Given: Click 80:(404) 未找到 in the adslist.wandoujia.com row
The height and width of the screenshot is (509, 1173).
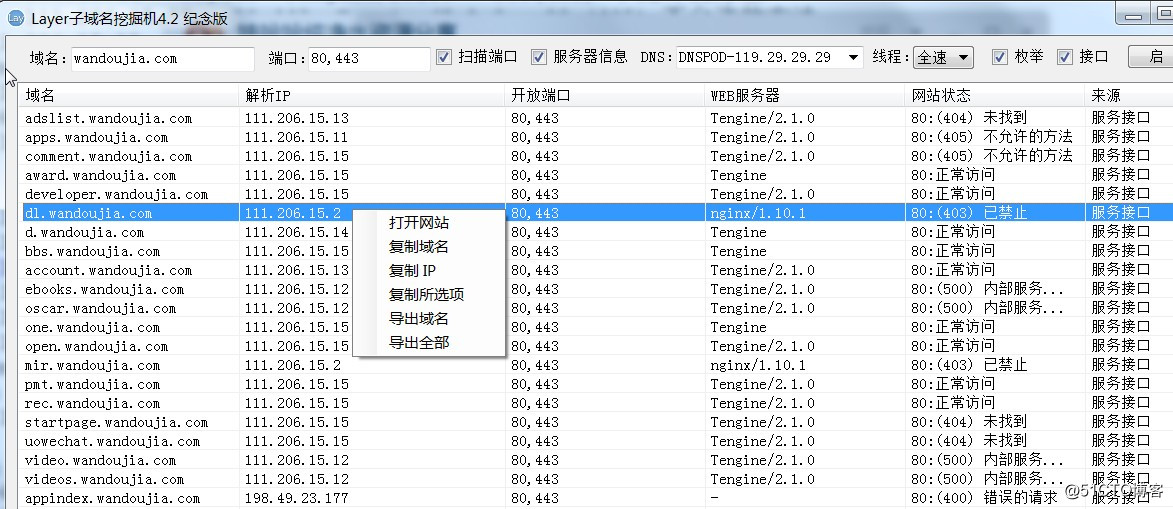Looking at the screenshot, I should click(x=969, y=118).
